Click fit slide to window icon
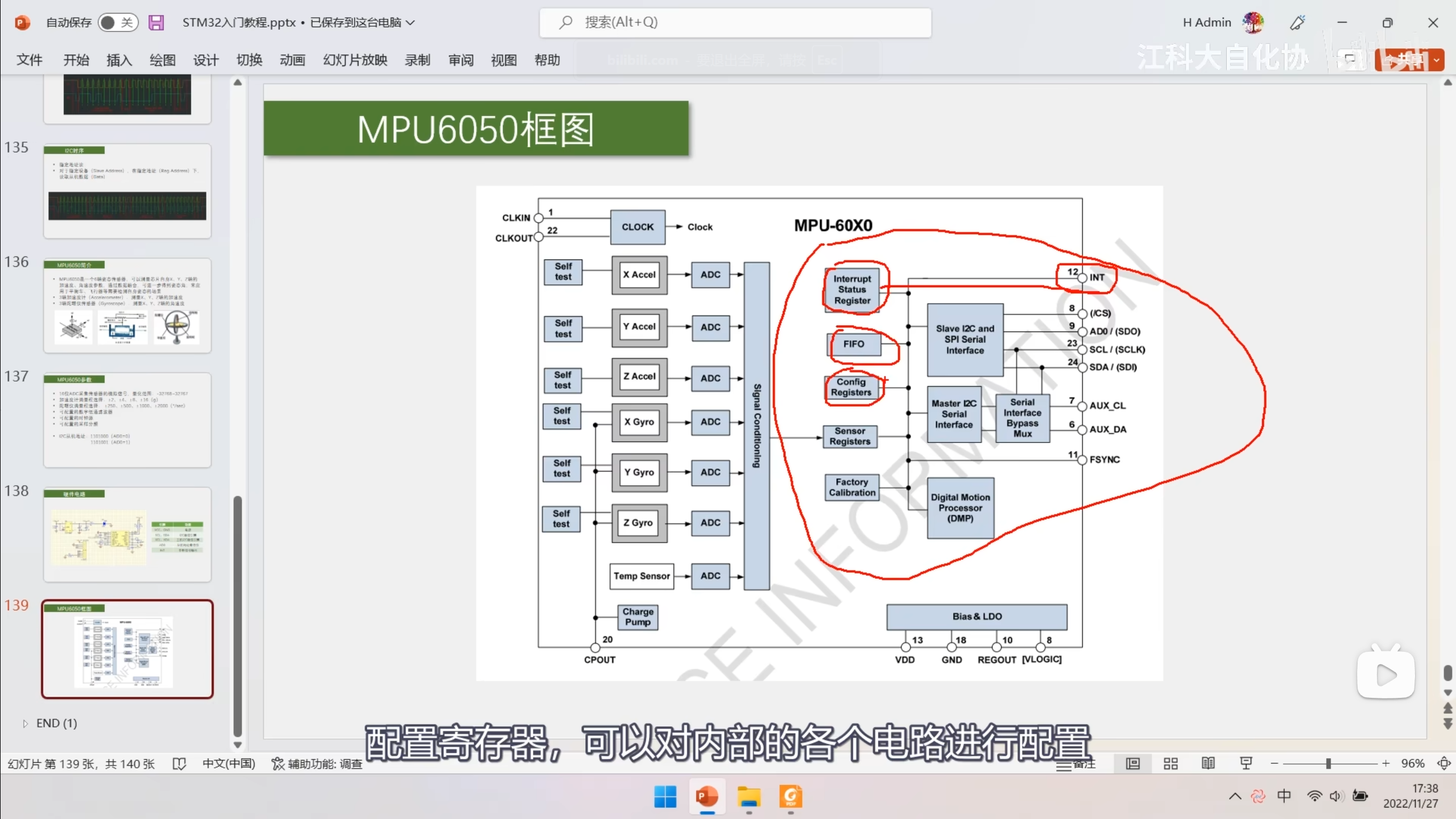 [x=1443, y=763]
